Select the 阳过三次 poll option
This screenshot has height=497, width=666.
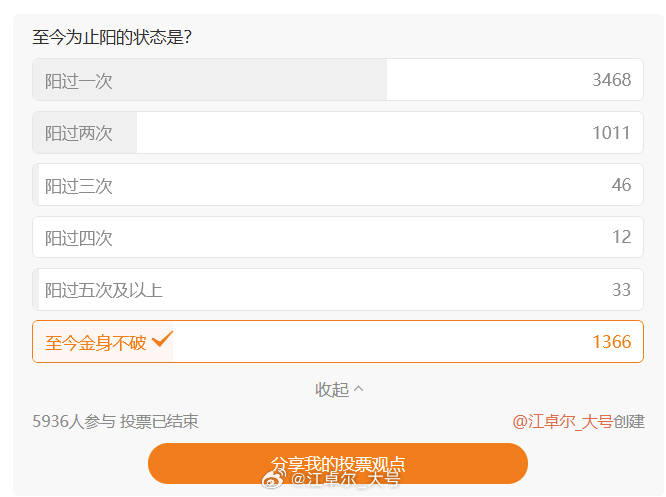point(338,185)
